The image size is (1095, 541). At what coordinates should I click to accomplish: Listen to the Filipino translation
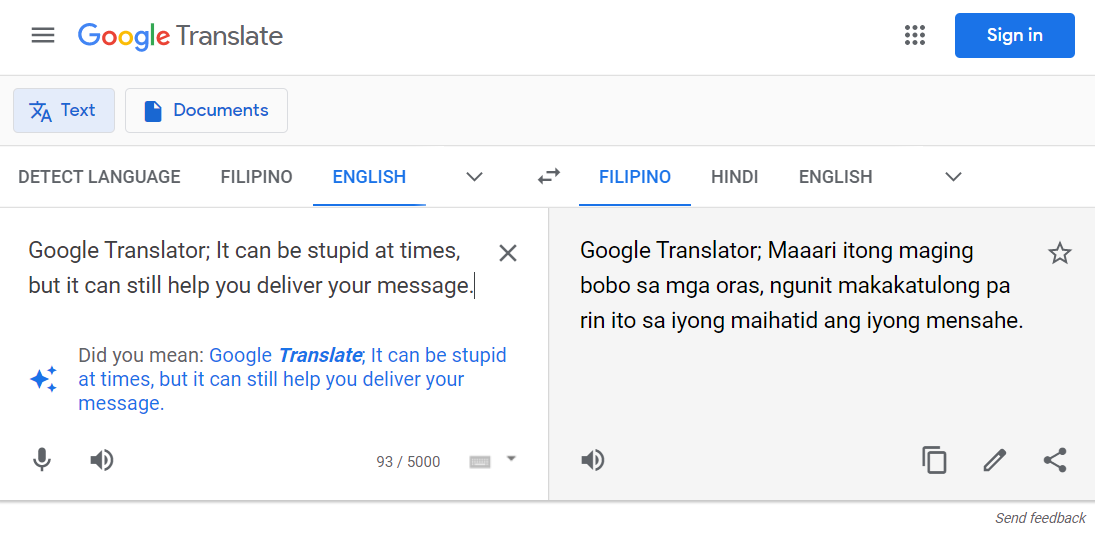(593, 460)
